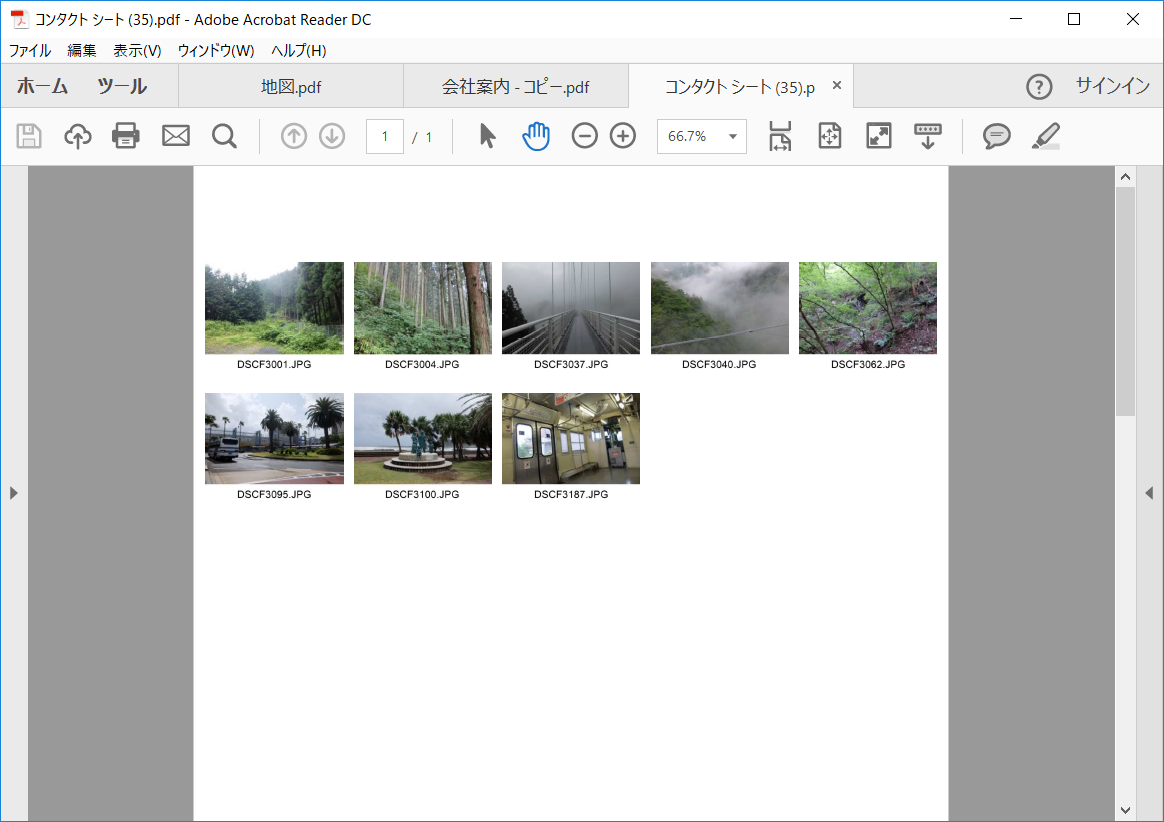Open the ファイル menu
The height and width of the screenshot is (822, 1164).
click(x=31, y=50)
